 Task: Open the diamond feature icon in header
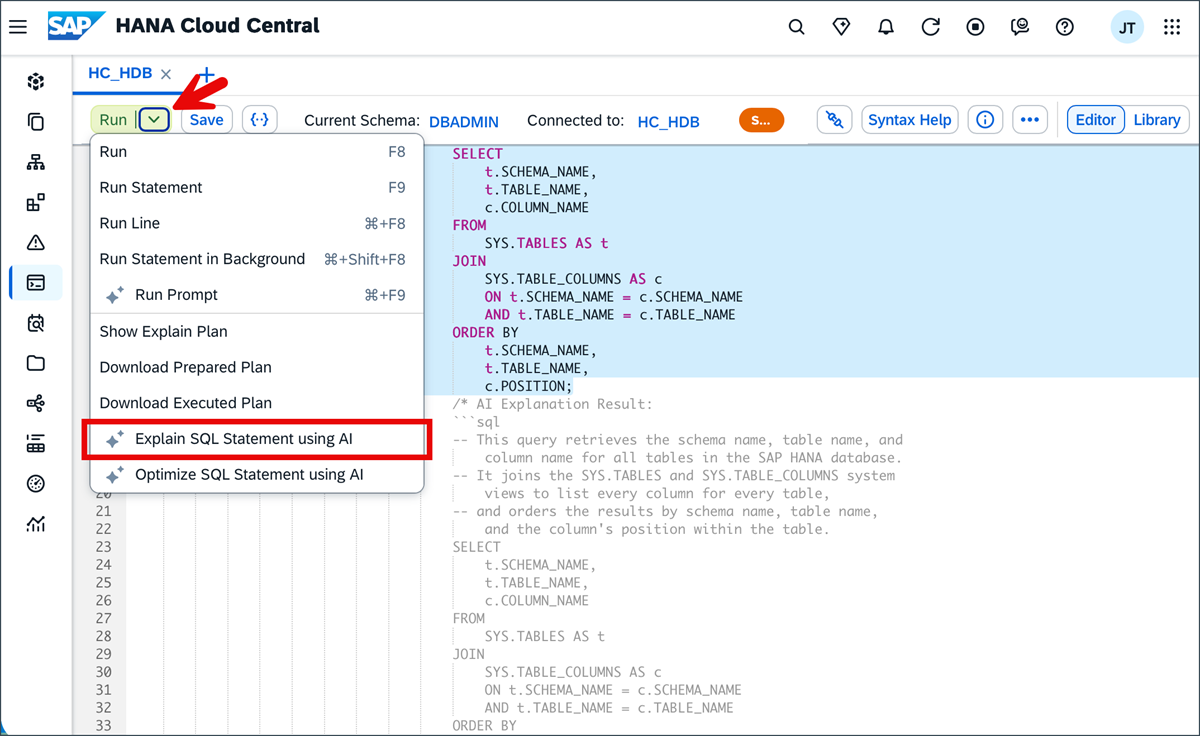841,27
